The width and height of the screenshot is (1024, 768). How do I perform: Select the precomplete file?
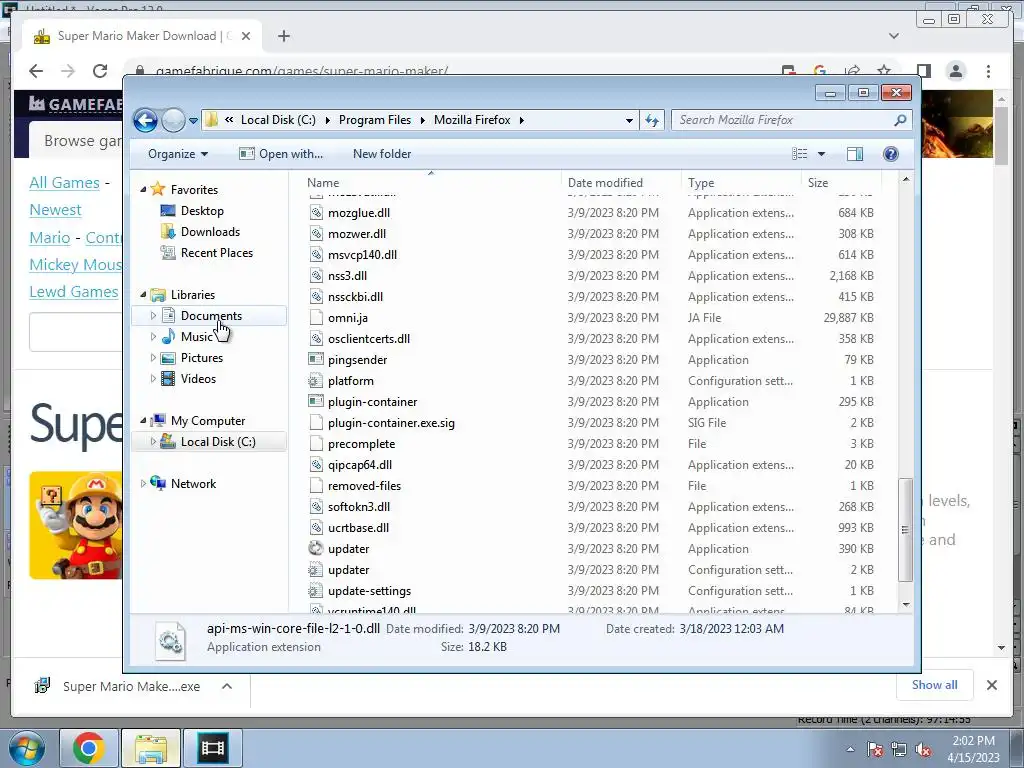(361, 444)
